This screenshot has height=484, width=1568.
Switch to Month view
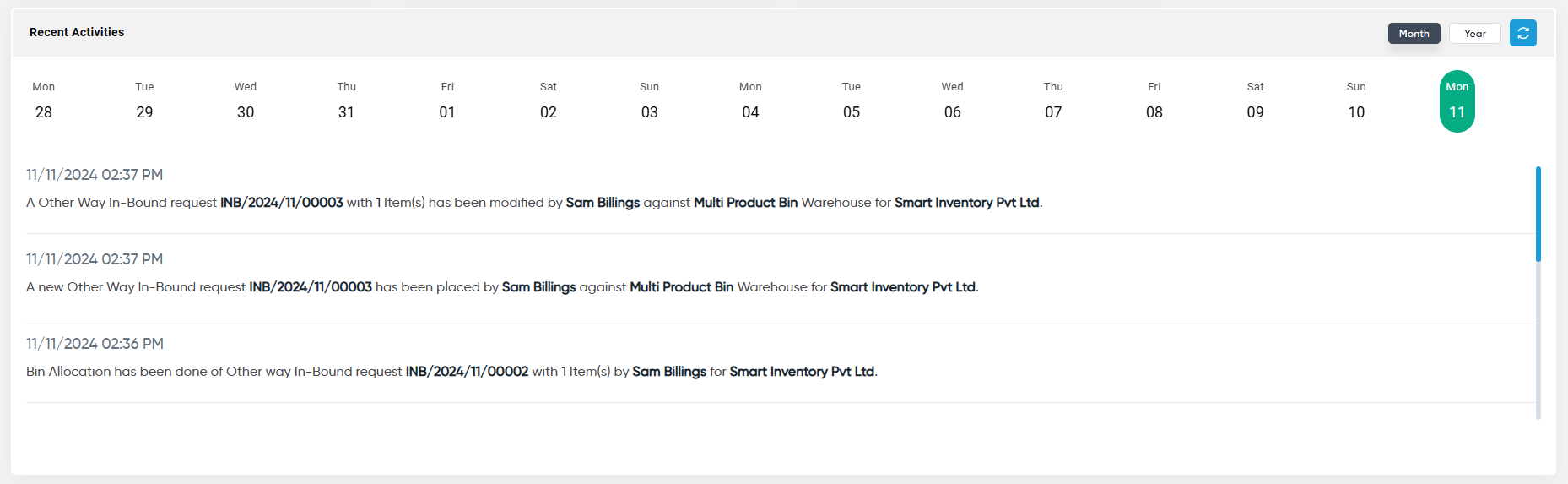pyautogui.click(x=1414, y=34)
